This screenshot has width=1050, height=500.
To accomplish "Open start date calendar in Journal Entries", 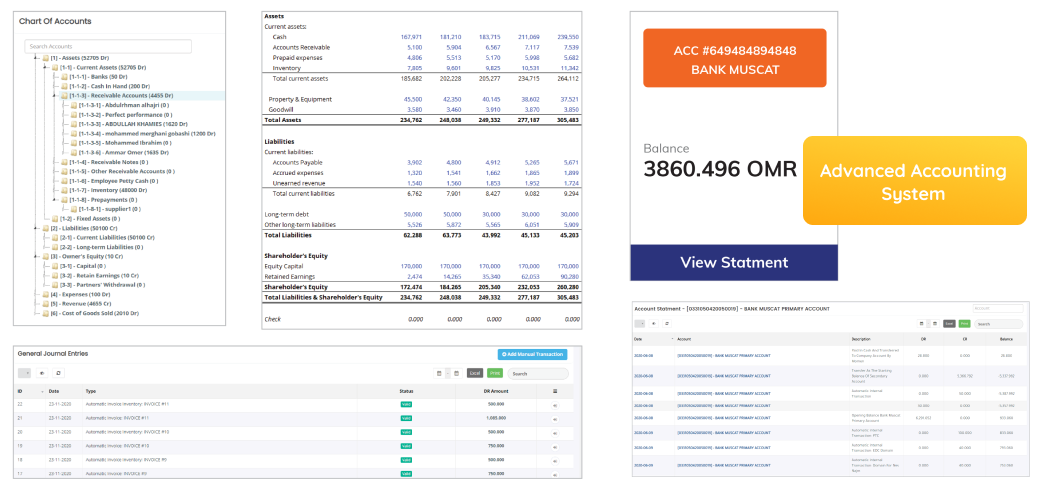I will point(439,373).
